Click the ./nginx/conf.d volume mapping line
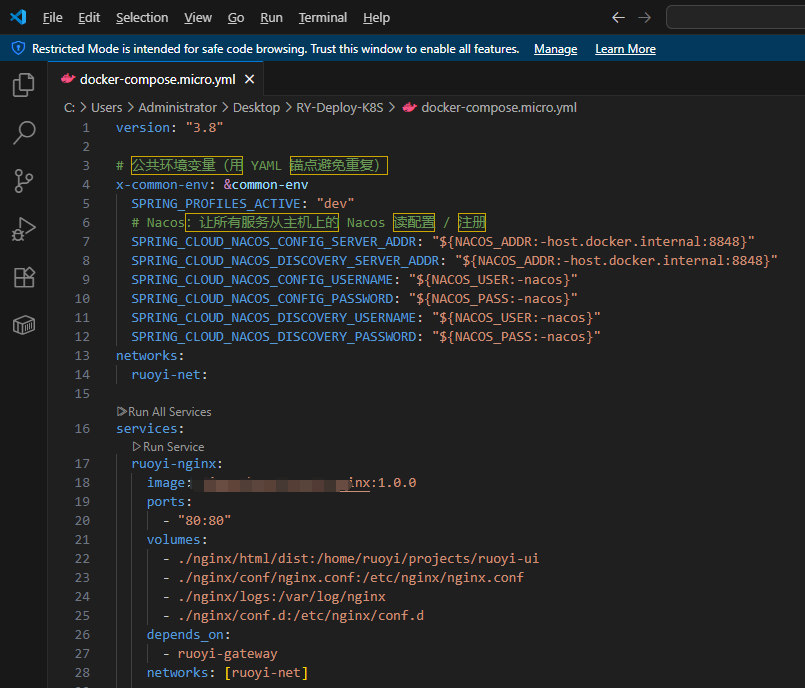Image resolution: width=805 pixels, height=688 pixels. pyautogui.click(x=301, y=615)
